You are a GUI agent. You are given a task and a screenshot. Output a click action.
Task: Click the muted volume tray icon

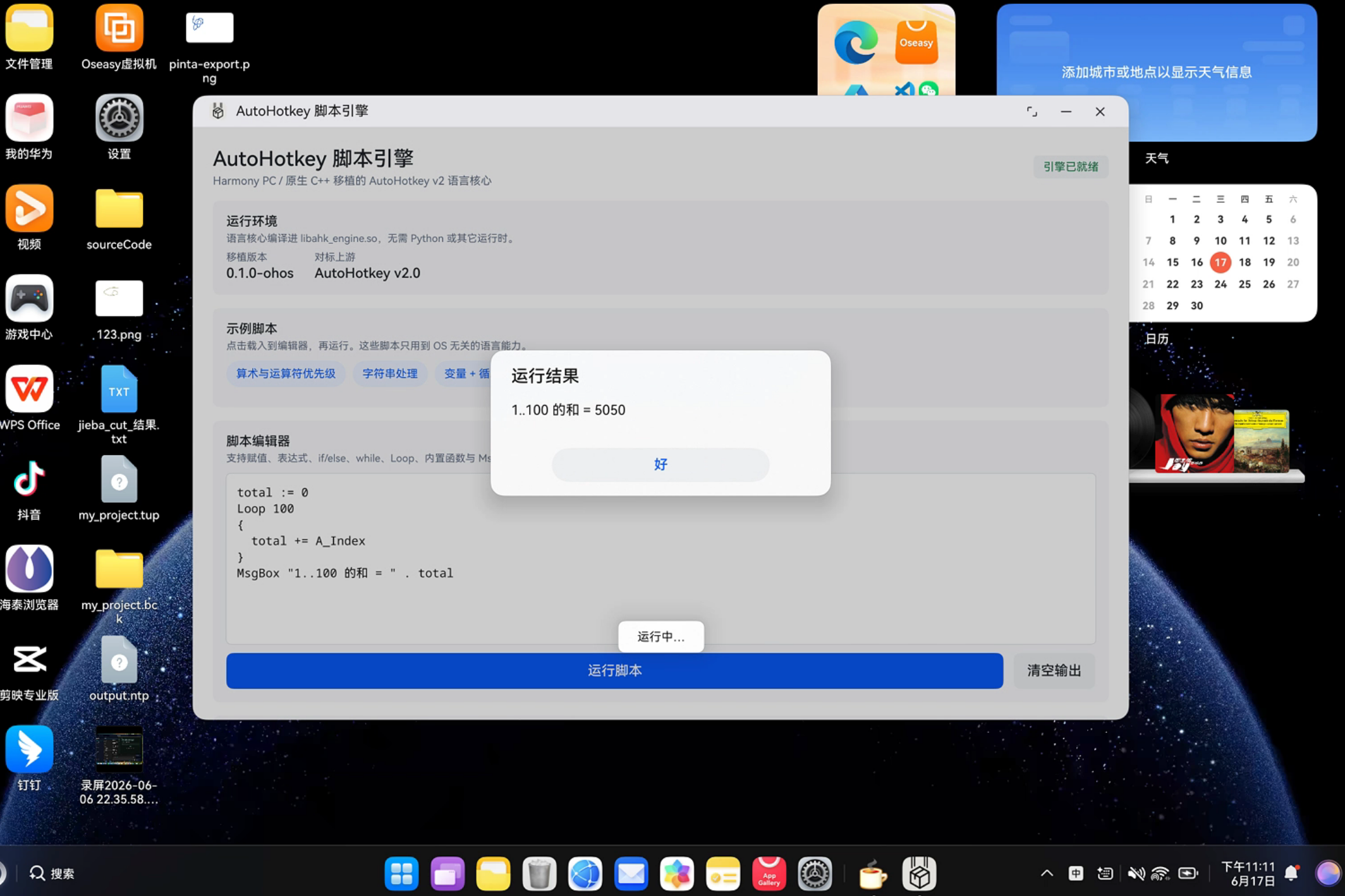1136,873
